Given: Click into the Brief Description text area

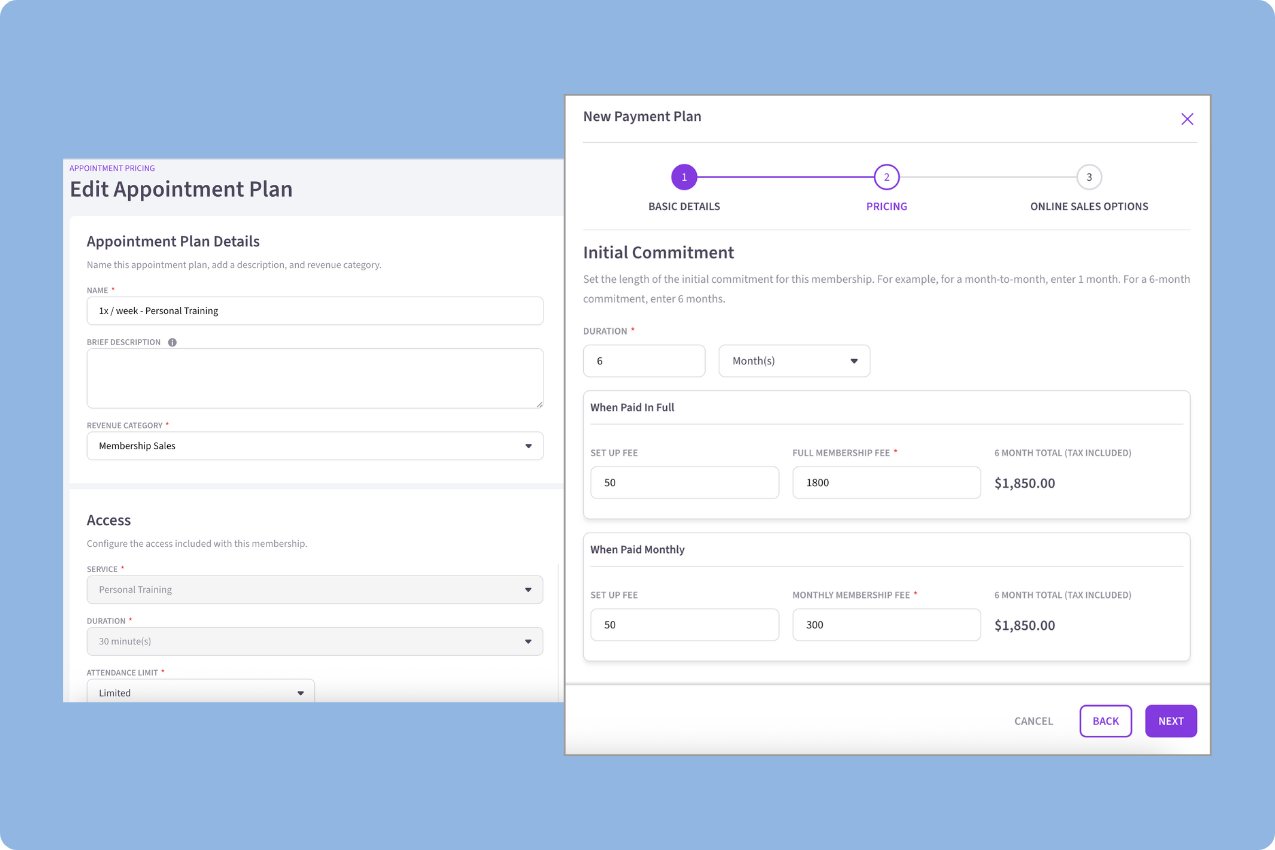Looking at the screenshot, I should (x=315, y=378).
